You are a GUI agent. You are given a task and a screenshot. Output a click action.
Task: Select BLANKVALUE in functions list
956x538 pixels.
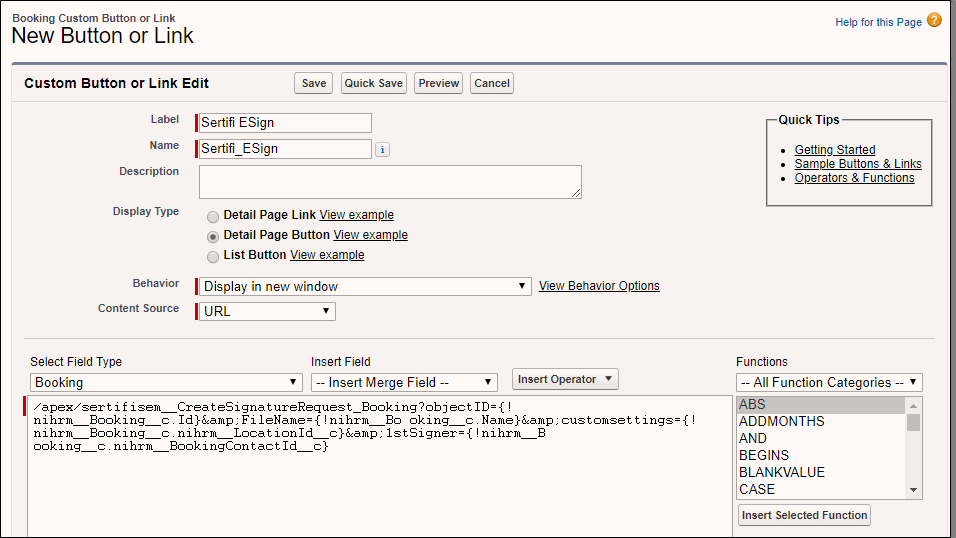click(x=821, y=473)
